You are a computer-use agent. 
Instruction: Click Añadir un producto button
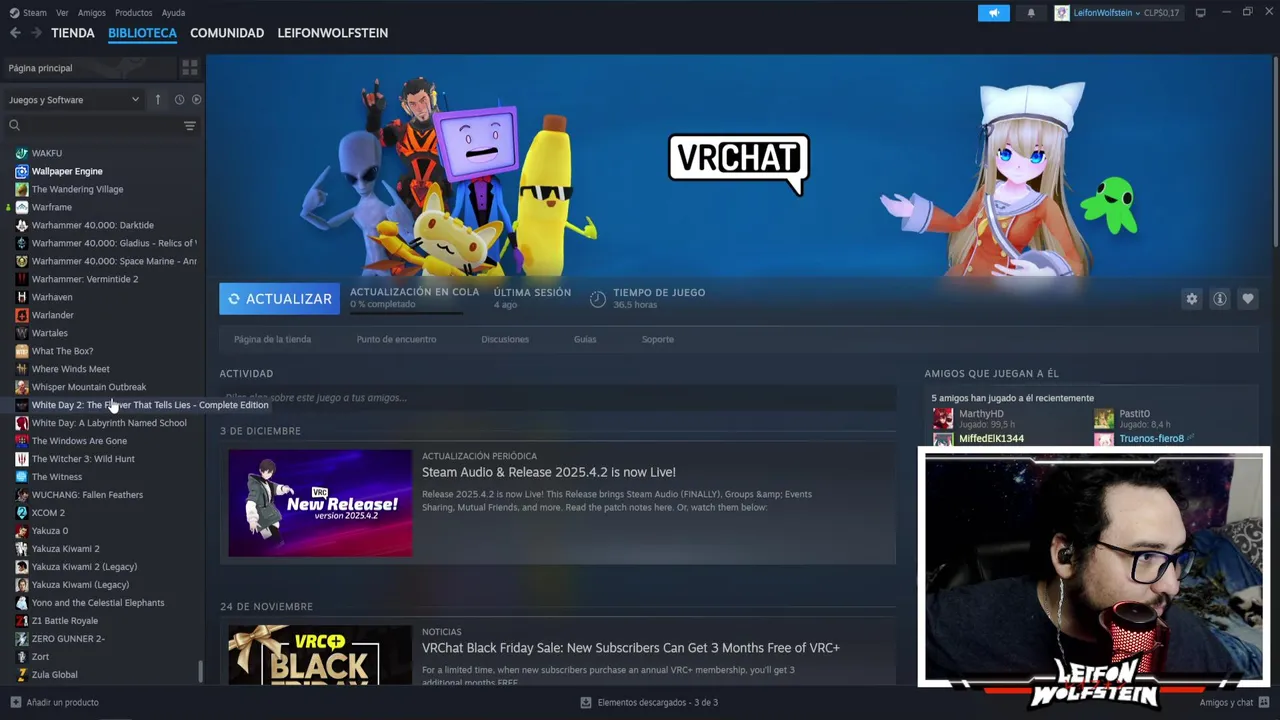click(x=54, y=702)
